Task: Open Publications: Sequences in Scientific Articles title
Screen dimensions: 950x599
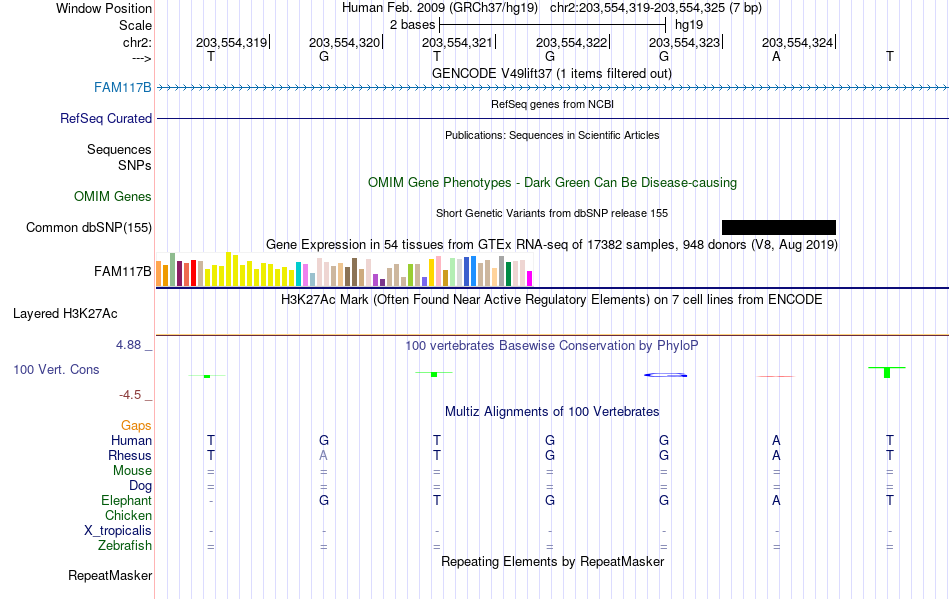Action: pyautogui.click(x=552, y=135)
